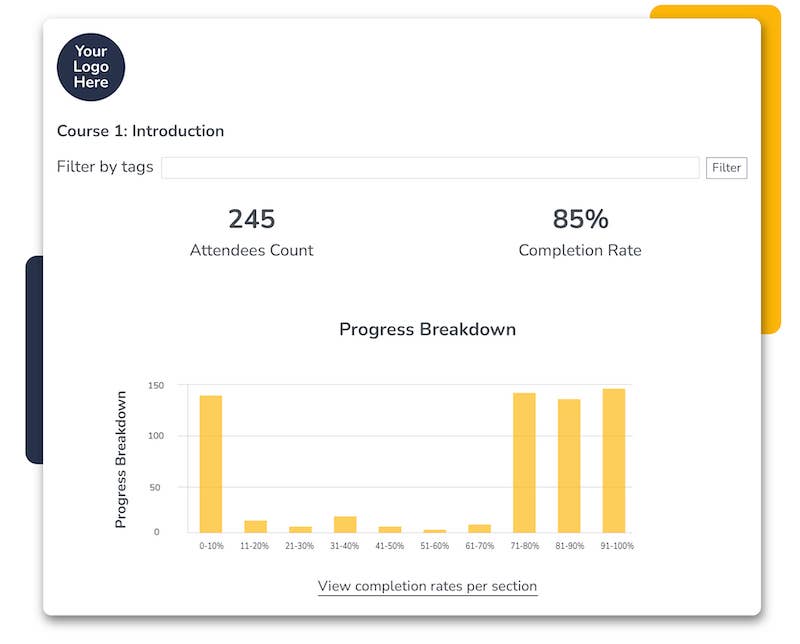
Task: Click the Completion Rate label
Action: click(x=580, y=250)
